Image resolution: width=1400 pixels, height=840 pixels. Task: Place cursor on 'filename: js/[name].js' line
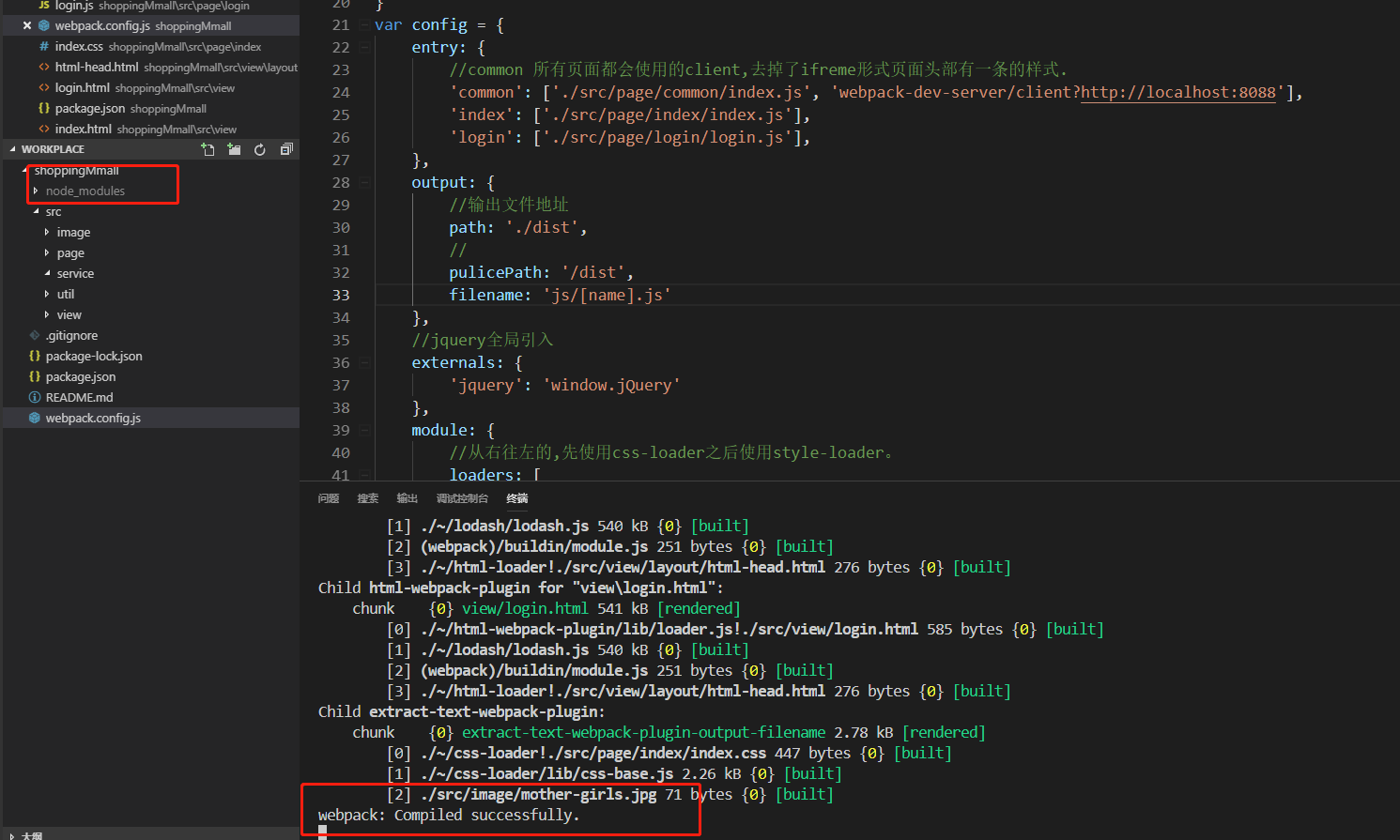(x=560, y=295)
